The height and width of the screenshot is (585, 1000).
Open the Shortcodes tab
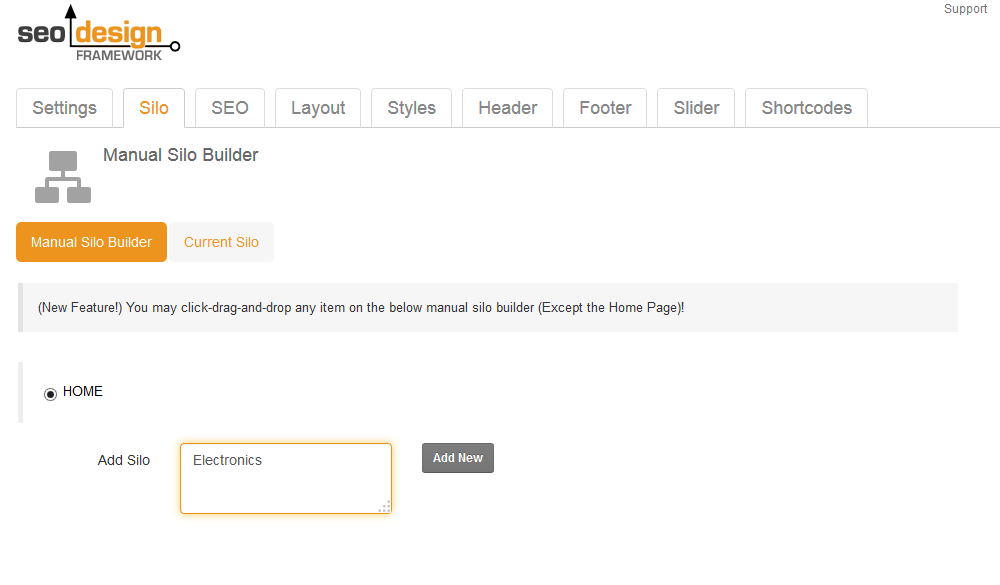coord(806,108)
